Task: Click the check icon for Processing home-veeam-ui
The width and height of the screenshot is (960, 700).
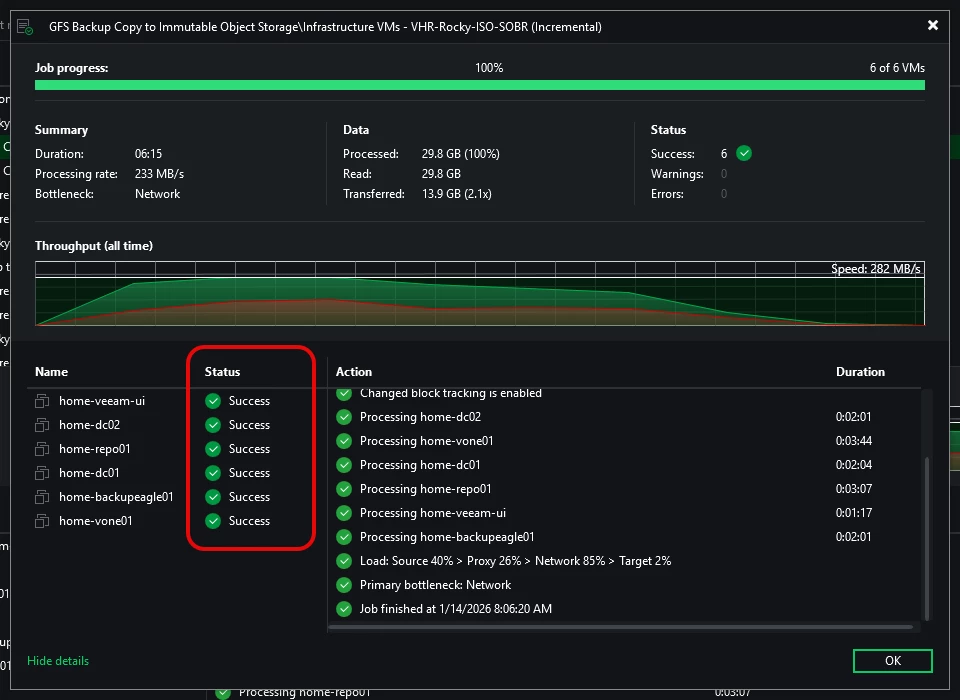Action: click(x=344, y=513)
